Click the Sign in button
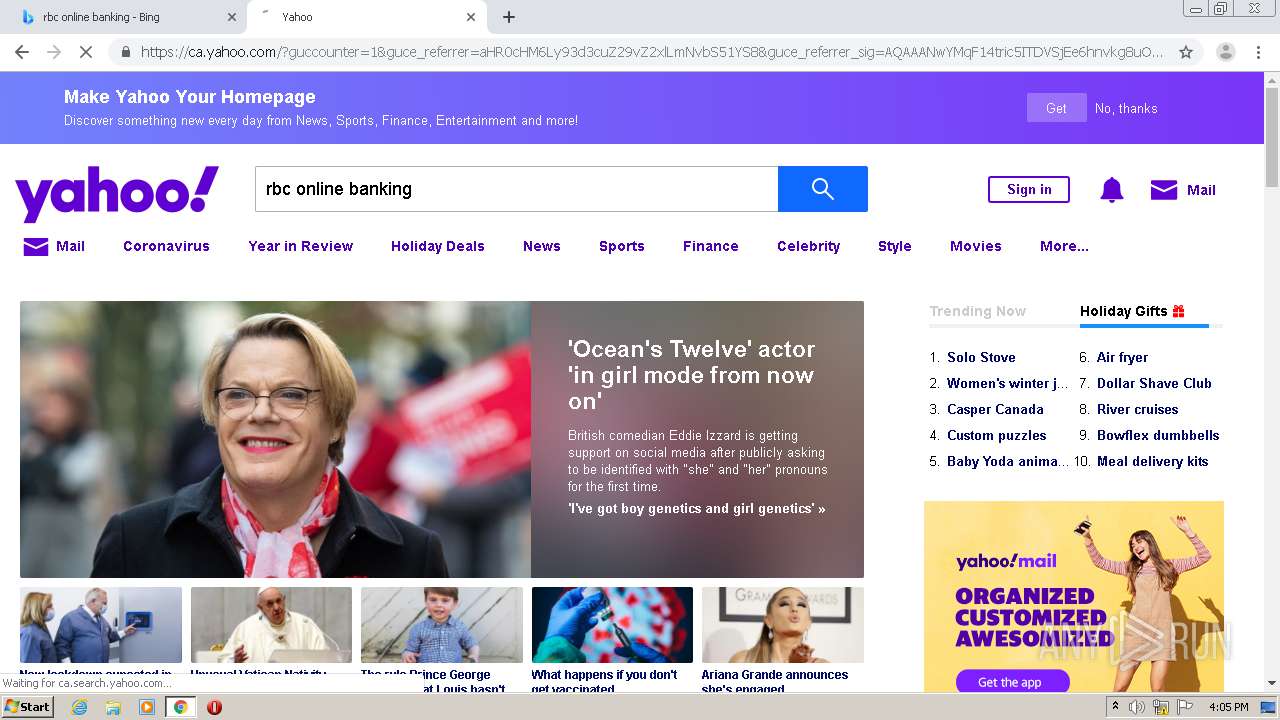Image resolution: width=1280 pixels, height=720 pixels. coord(1028,190)
